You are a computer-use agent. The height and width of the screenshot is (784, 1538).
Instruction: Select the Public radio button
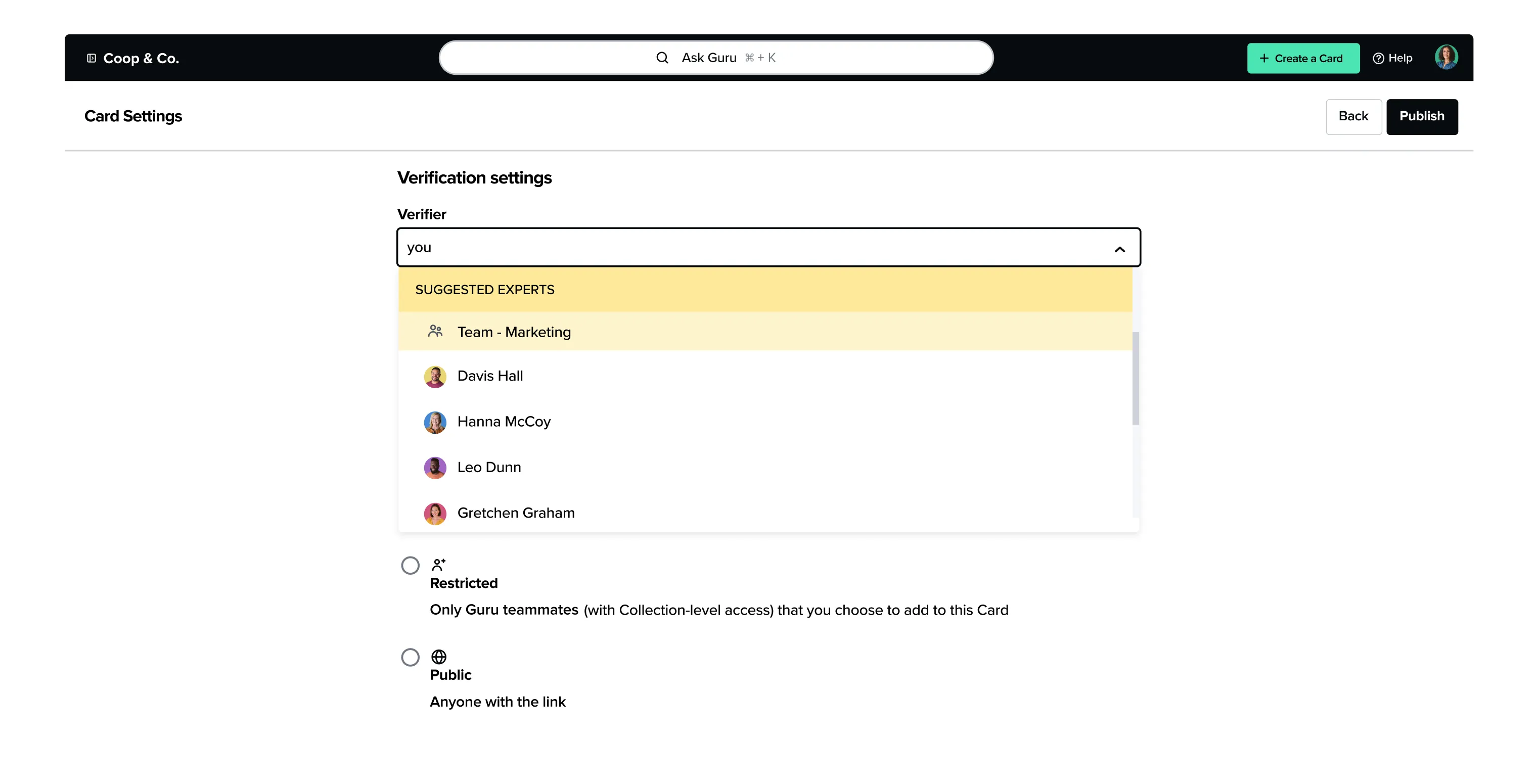coord(410,658)
